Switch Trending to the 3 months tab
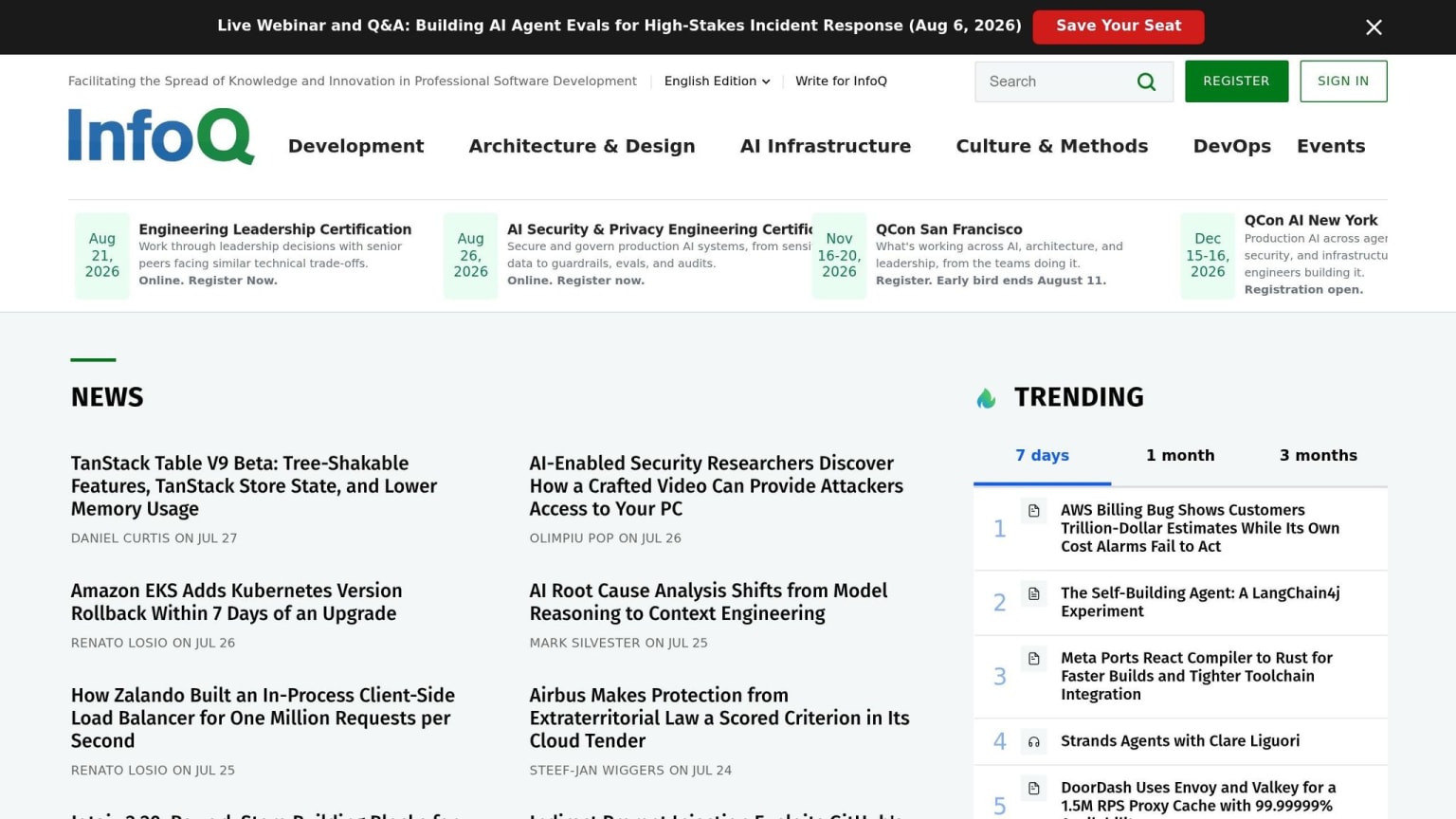Image resolution: width=1456 pixels, height=819 pixels. 1318,456
